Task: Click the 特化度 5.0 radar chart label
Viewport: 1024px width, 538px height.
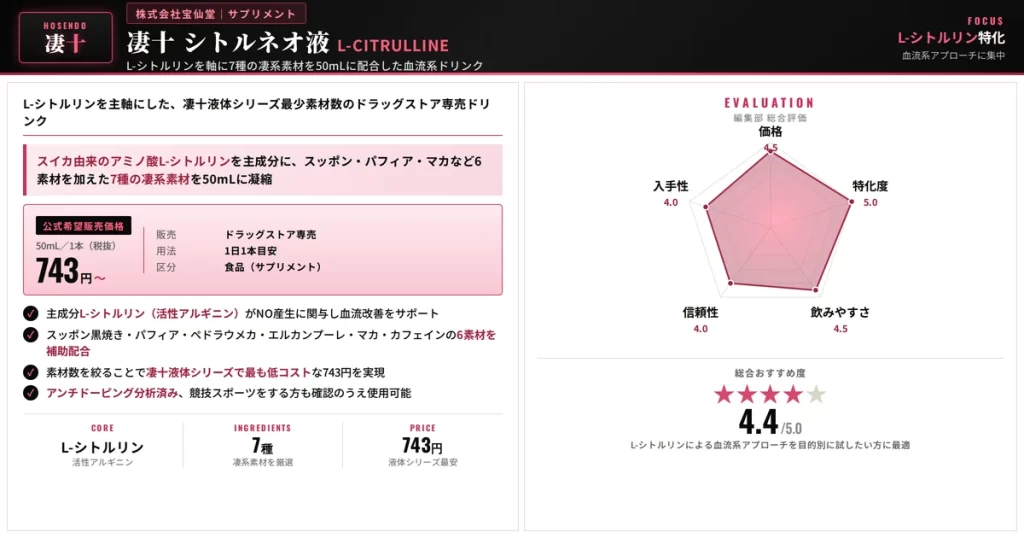Action: pos(870,193)
